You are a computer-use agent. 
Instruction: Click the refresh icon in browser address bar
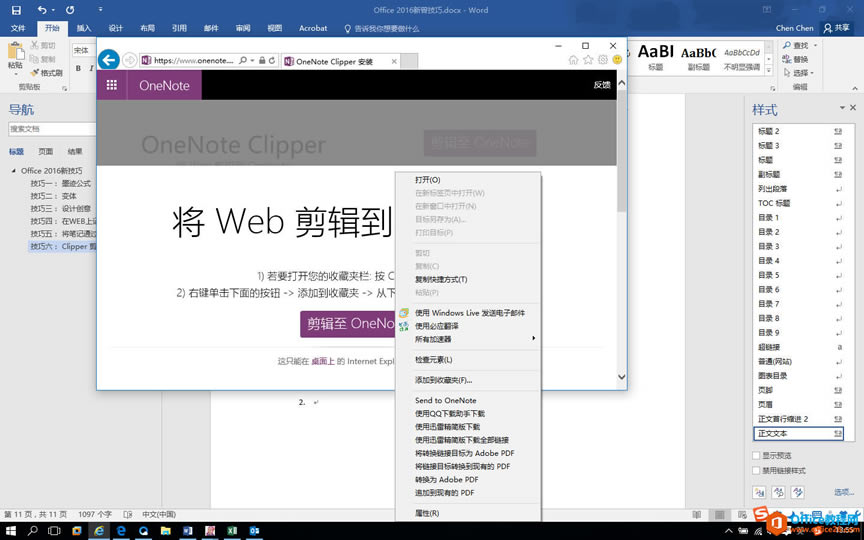point(272,61)
